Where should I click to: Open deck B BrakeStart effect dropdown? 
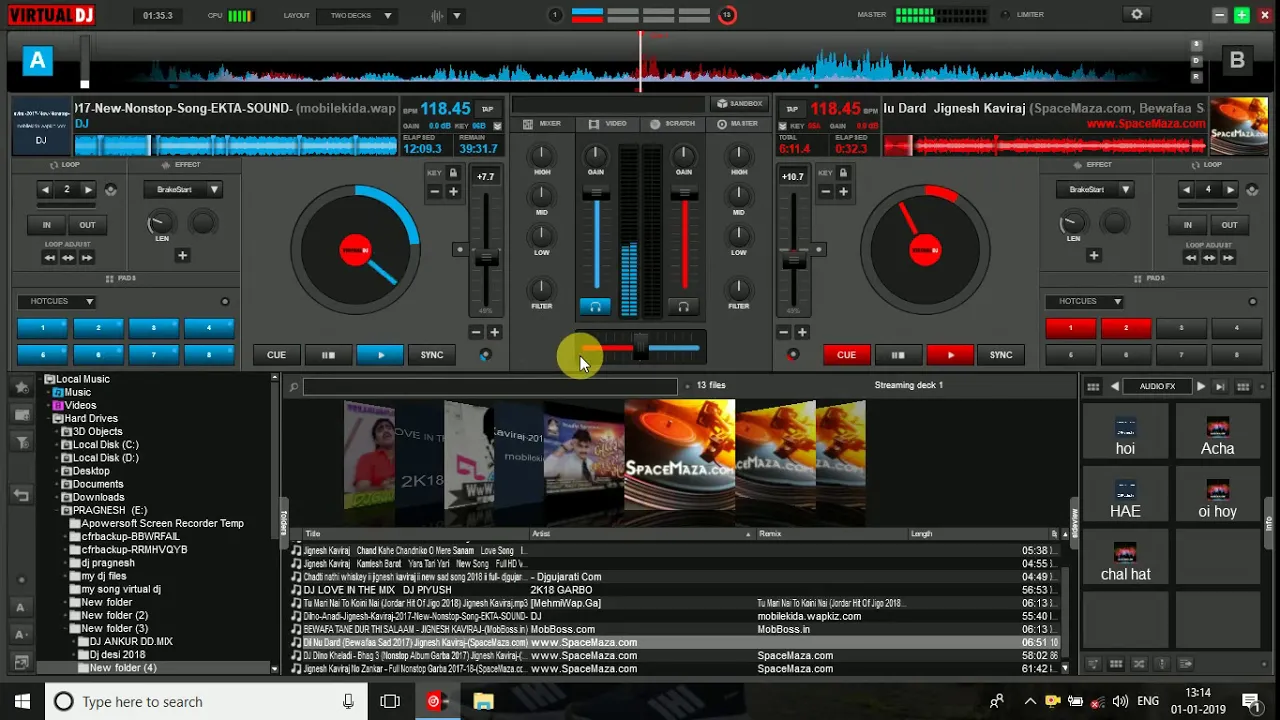1095,189
